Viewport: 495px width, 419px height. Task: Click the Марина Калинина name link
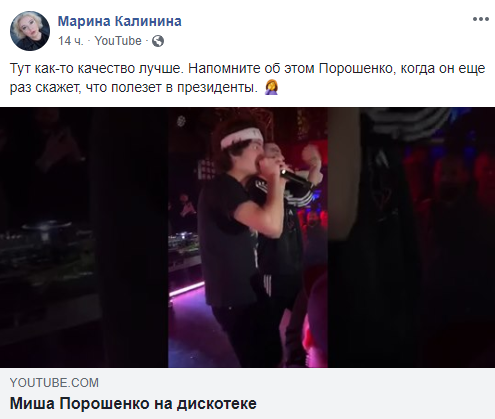[x=120, y=21]
